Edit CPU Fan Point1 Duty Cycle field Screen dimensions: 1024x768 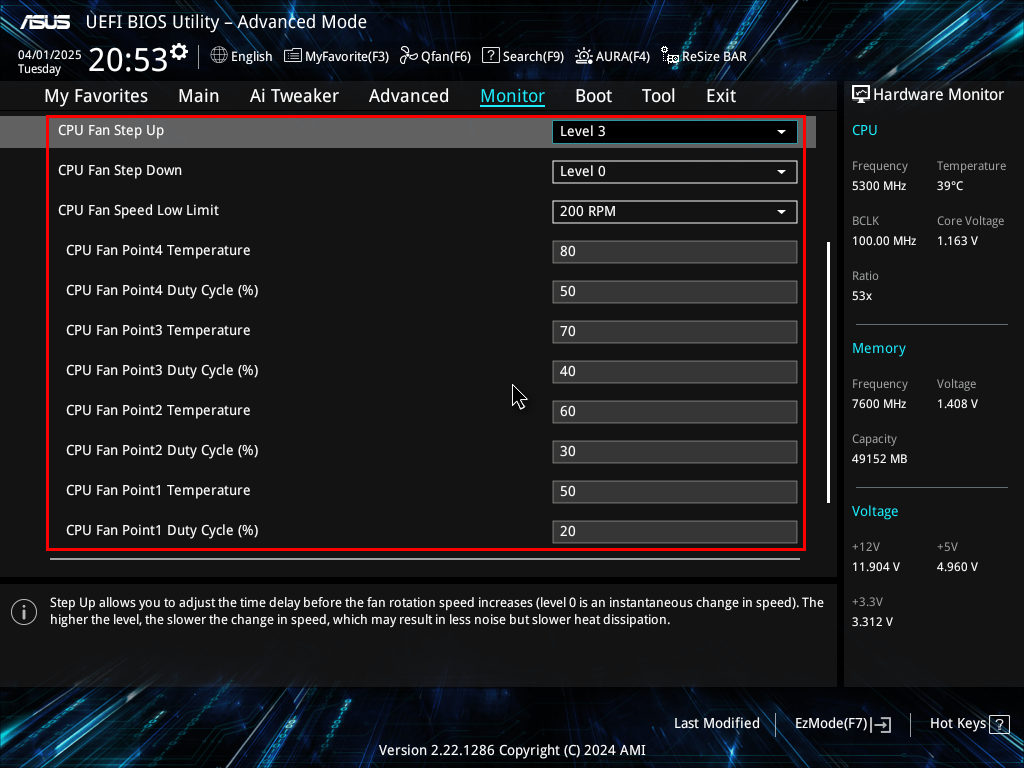675,532
